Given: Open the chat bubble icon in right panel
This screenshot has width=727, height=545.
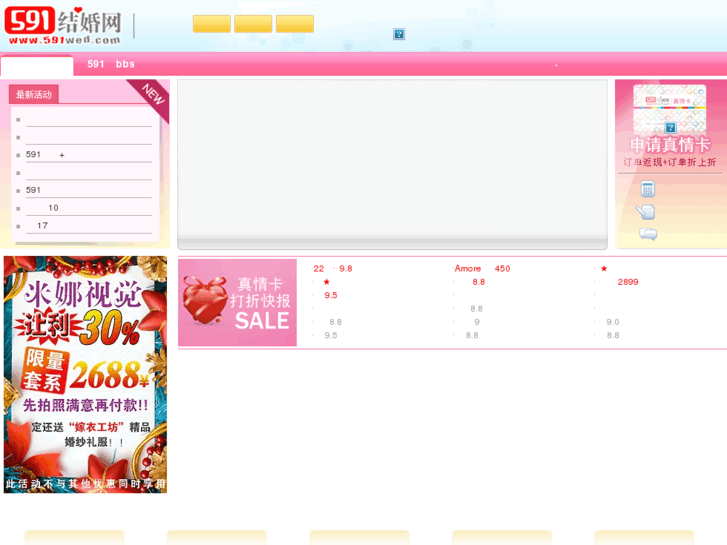Looking at the screenshot, I should (648, 234).
